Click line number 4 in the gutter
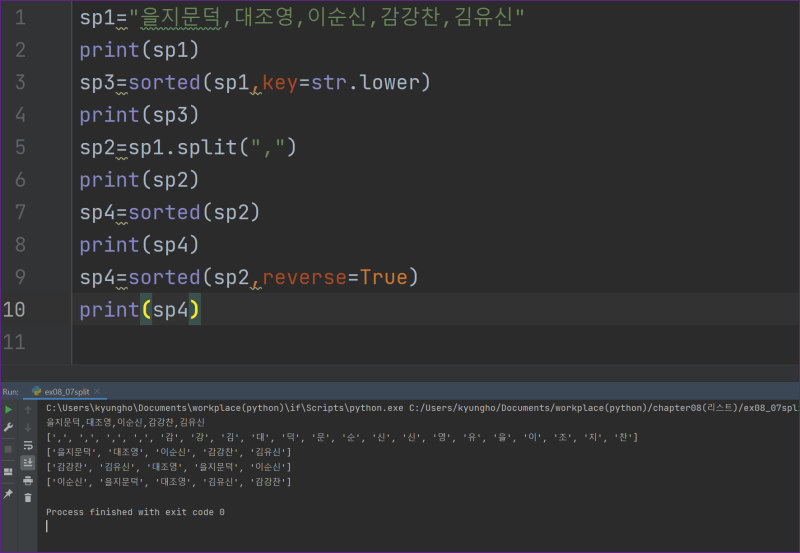The height and width of the screenshot is (553, 800). [x=20, y=115]
